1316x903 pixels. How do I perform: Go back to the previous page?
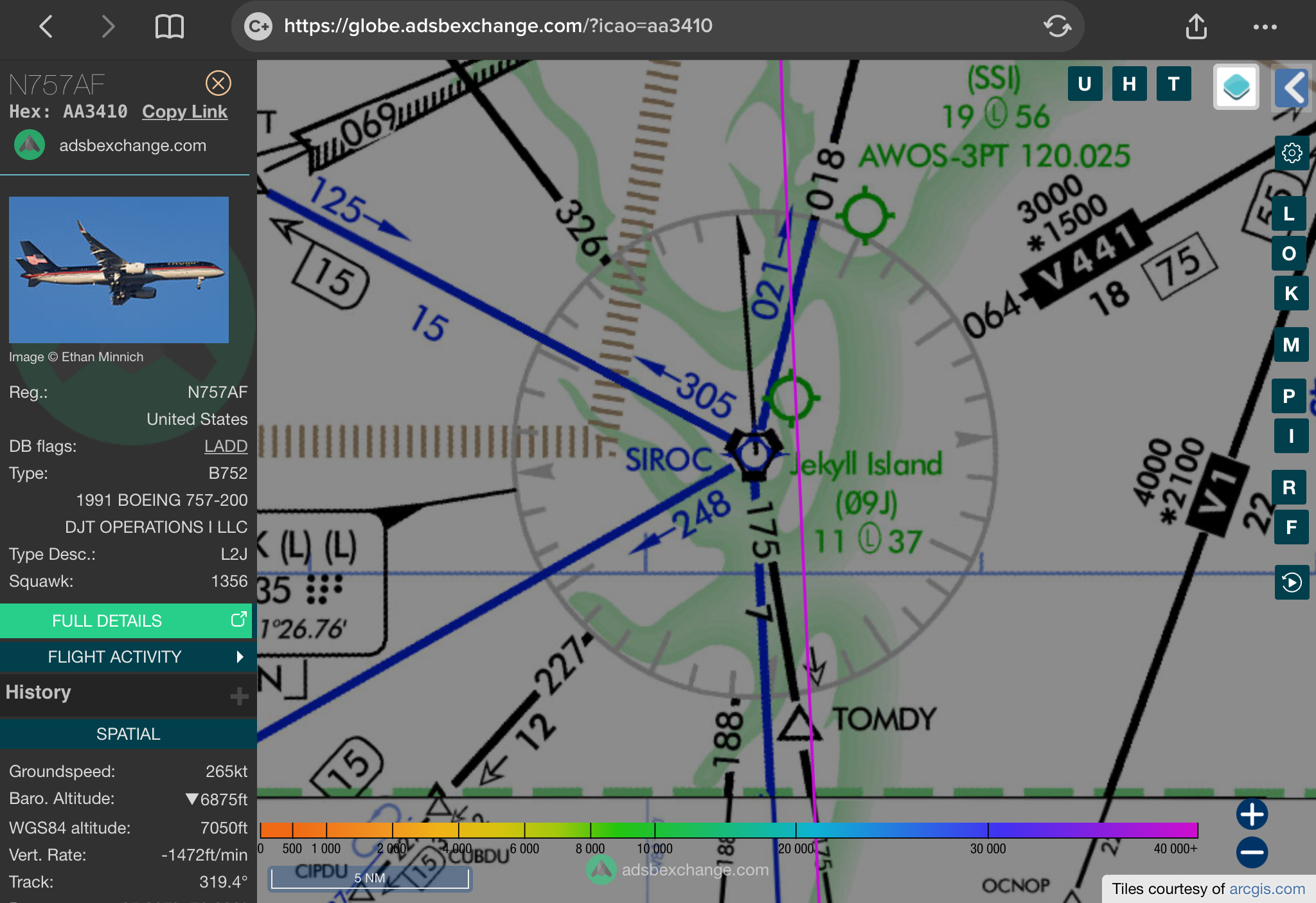click(46, 26)
